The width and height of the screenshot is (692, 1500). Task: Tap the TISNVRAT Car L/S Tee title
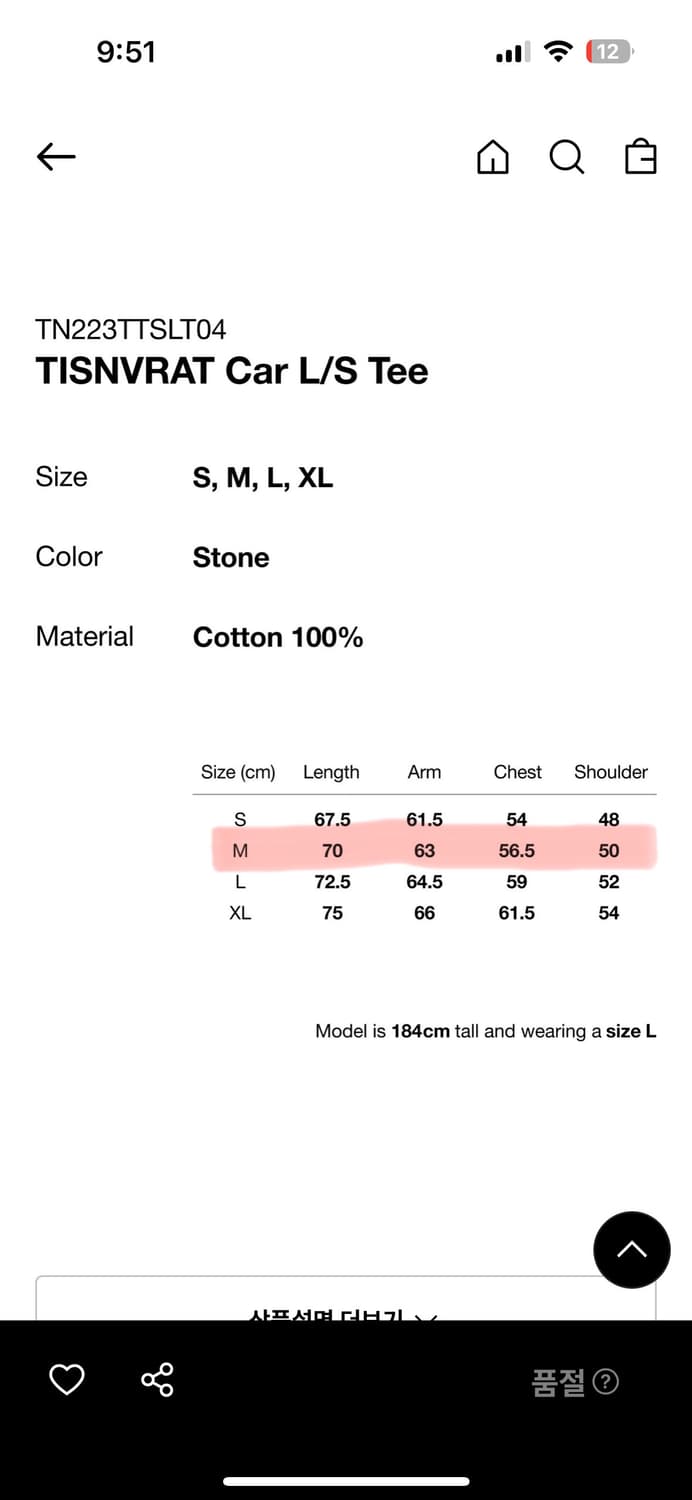pyautogui.click(x=232, y=371)
